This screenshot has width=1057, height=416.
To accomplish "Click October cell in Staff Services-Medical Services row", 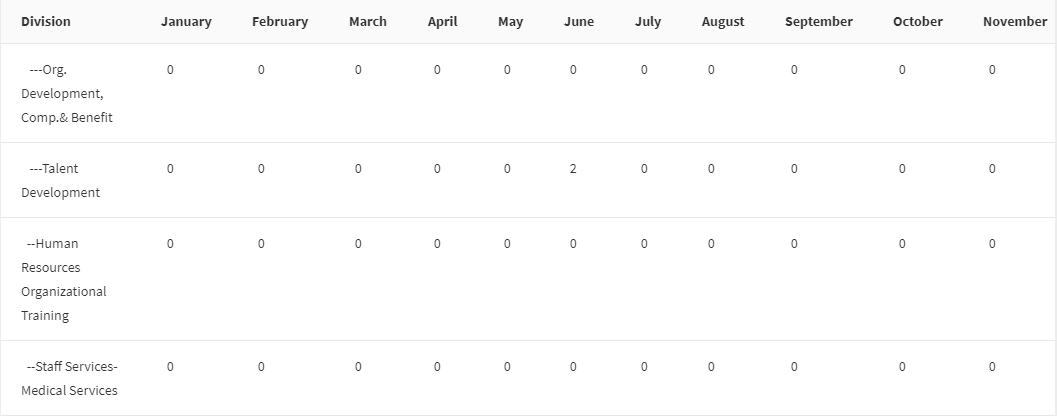I will [902, 367].
